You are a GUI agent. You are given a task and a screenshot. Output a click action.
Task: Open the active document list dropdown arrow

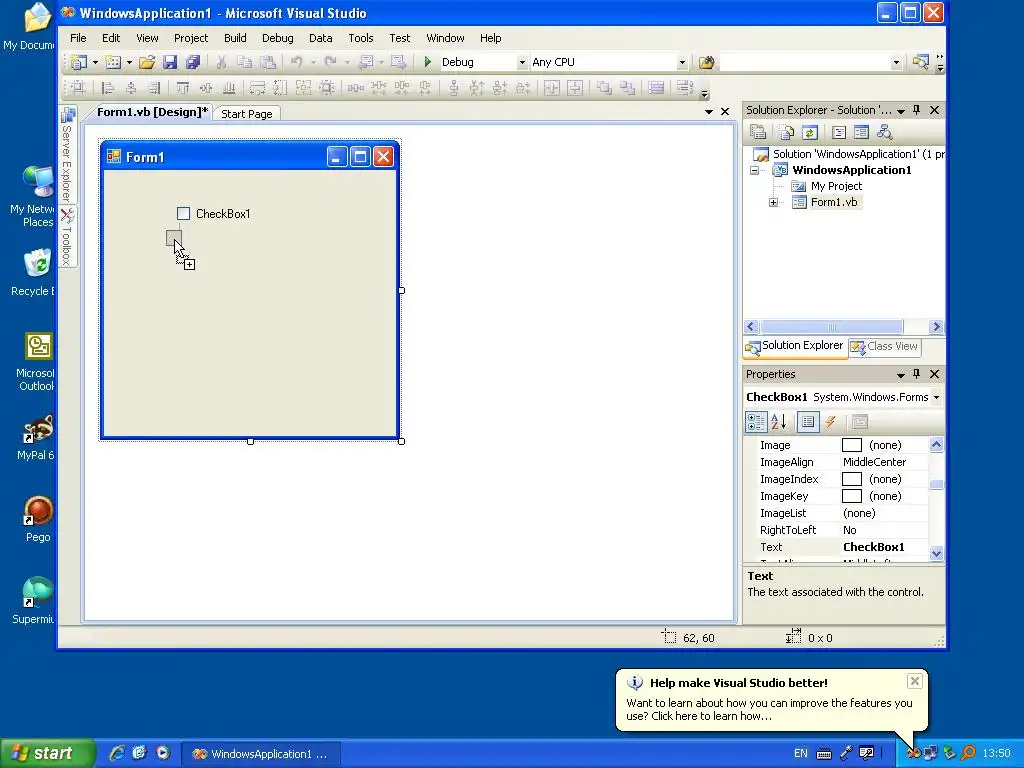(x=709, y=112)
